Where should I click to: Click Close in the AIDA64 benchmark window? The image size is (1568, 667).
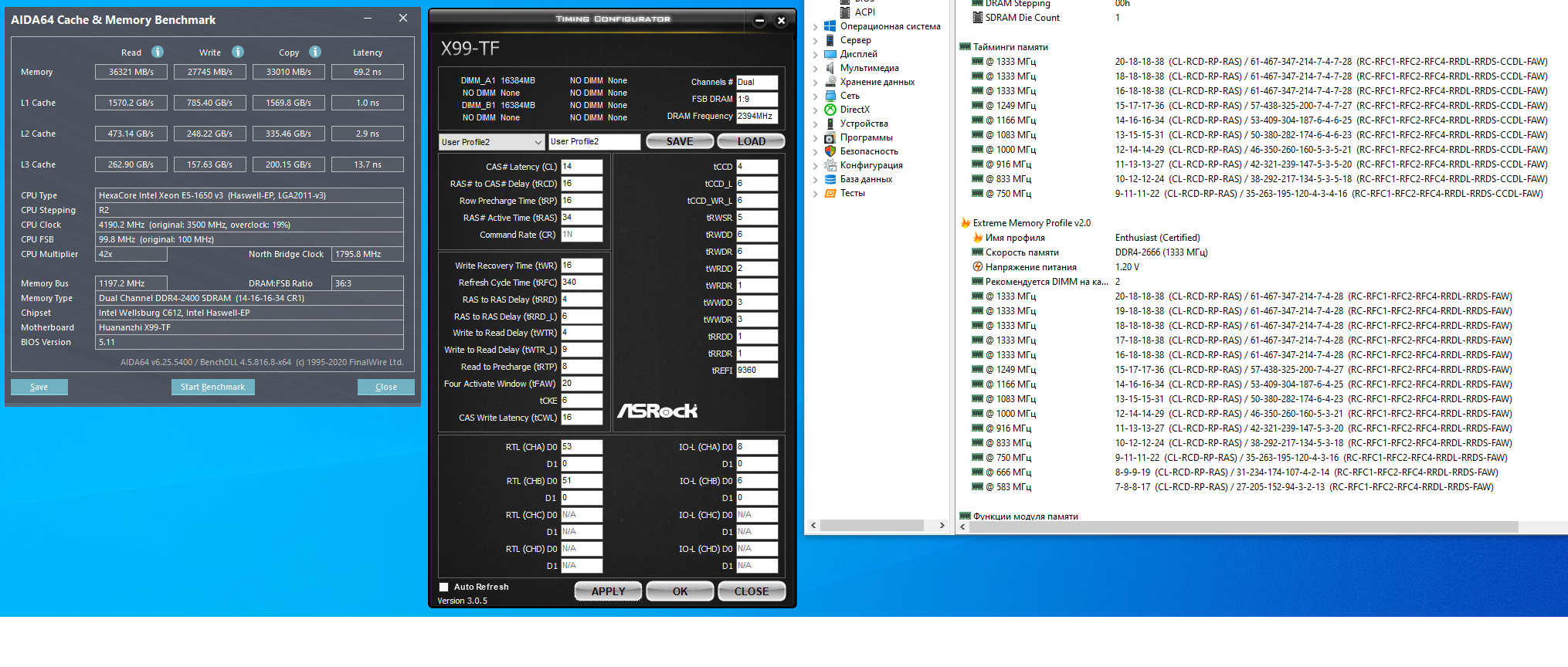click(386, 387)
